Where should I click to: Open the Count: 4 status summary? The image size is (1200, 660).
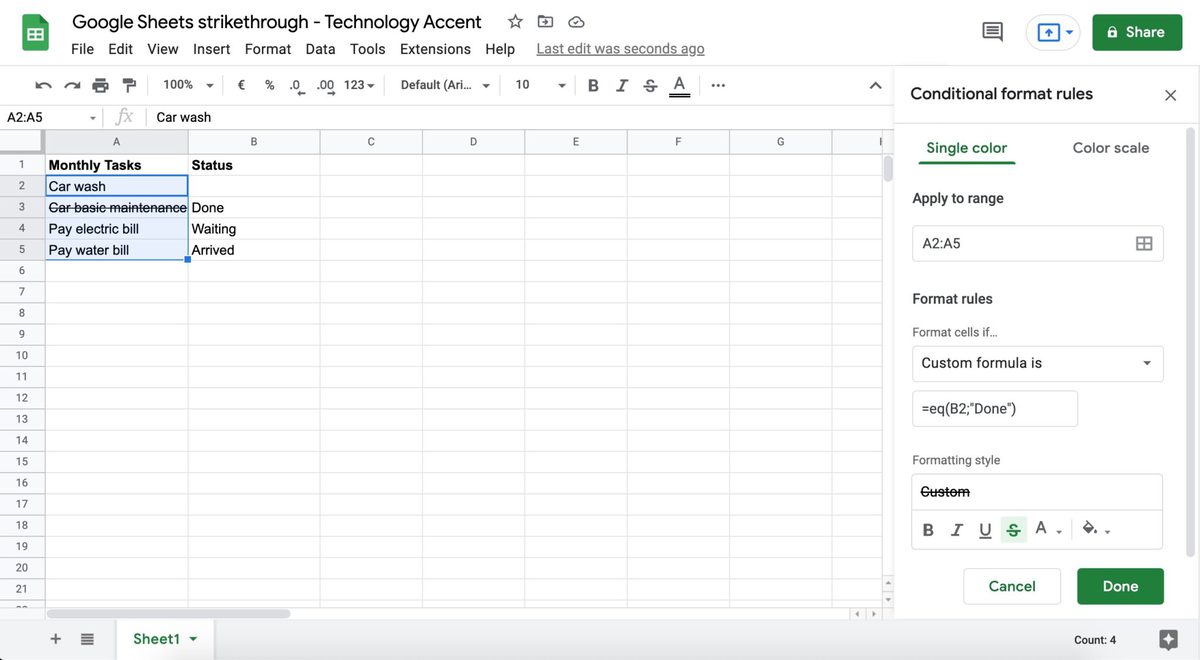point(1095,640)
